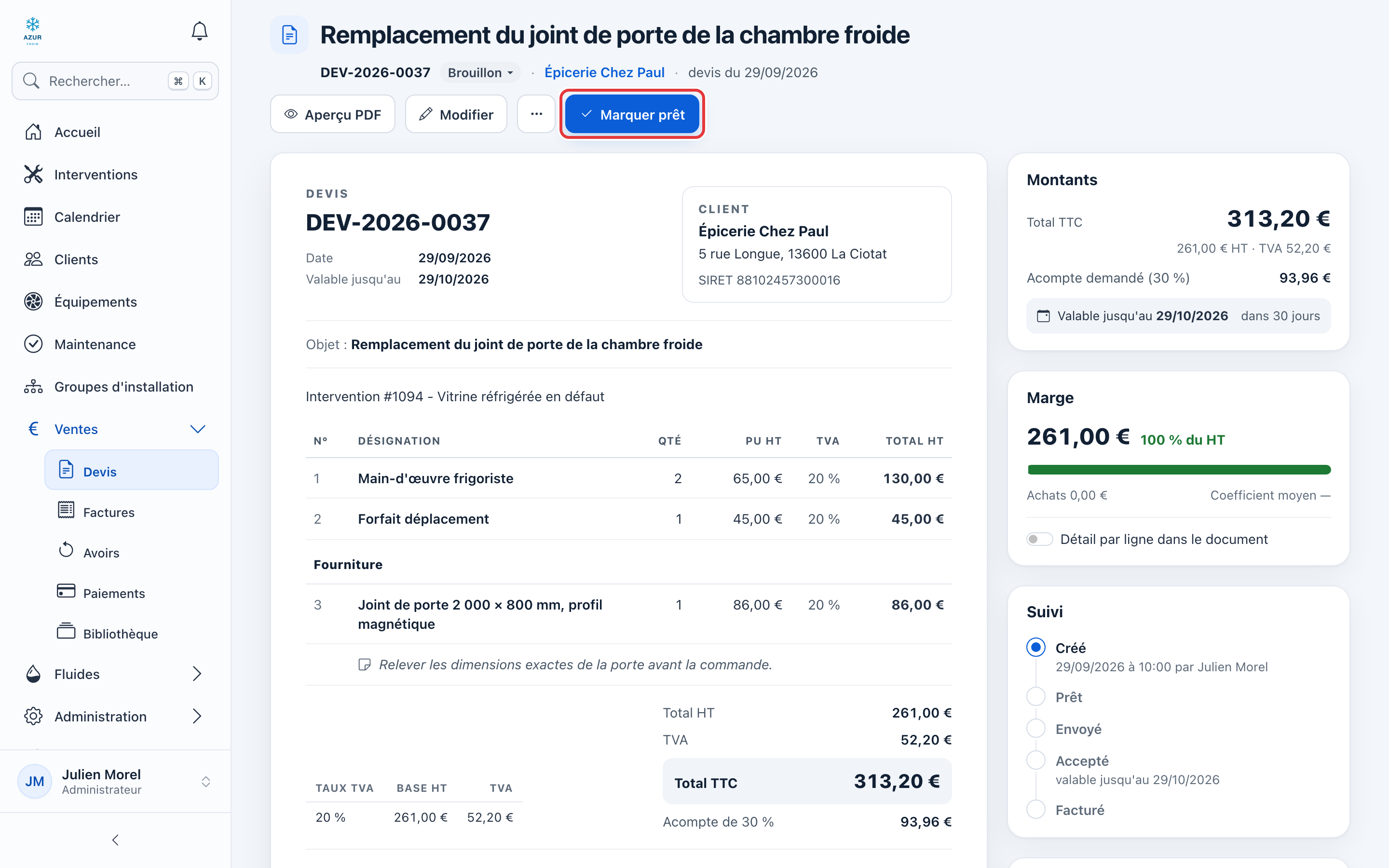Click the eye icon in Aperçu PDF
This screenshot has width=1389, height=868.
291,114
